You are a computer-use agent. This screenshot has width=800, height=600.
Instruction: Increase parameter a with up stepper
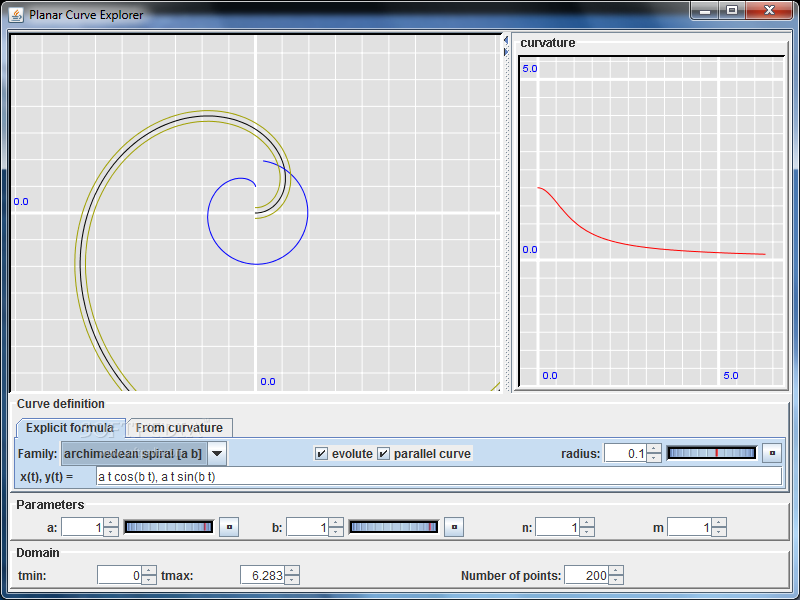pos(111,522)
